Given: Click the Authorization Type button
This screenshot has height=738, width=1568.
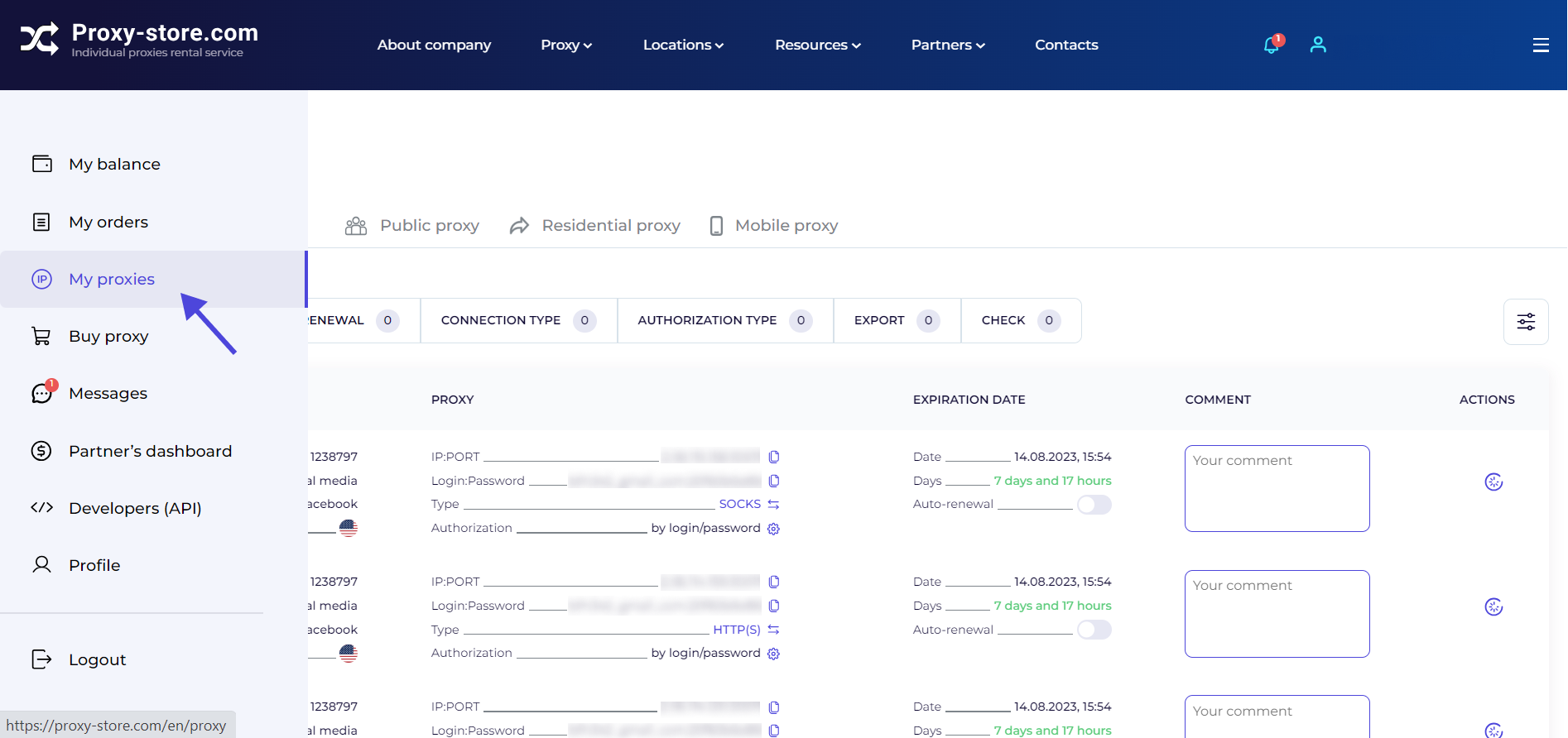Looking at the screenshot, I should point(725,320).
